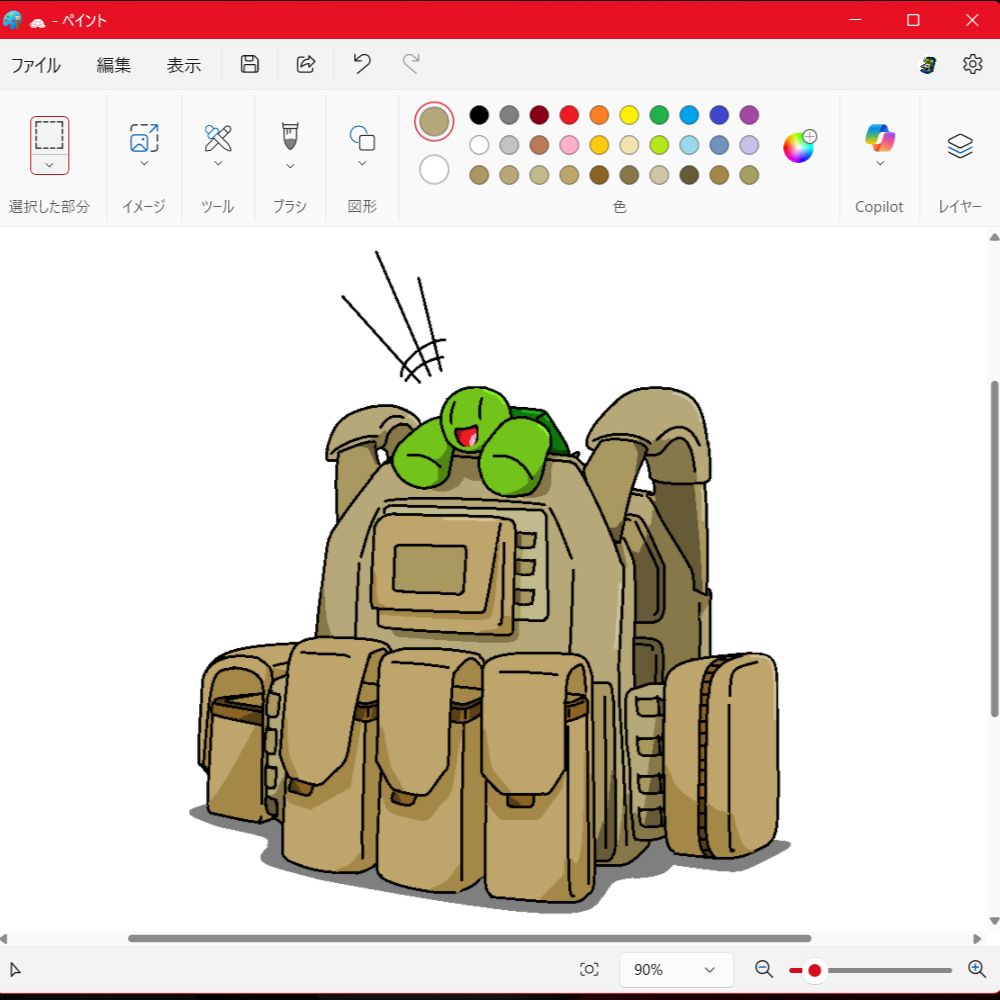The height and width of the screenshot is (1000, 1000).
Task: Expand the Image group chevron
Action: pyautogui.click(x=144, y=163)
